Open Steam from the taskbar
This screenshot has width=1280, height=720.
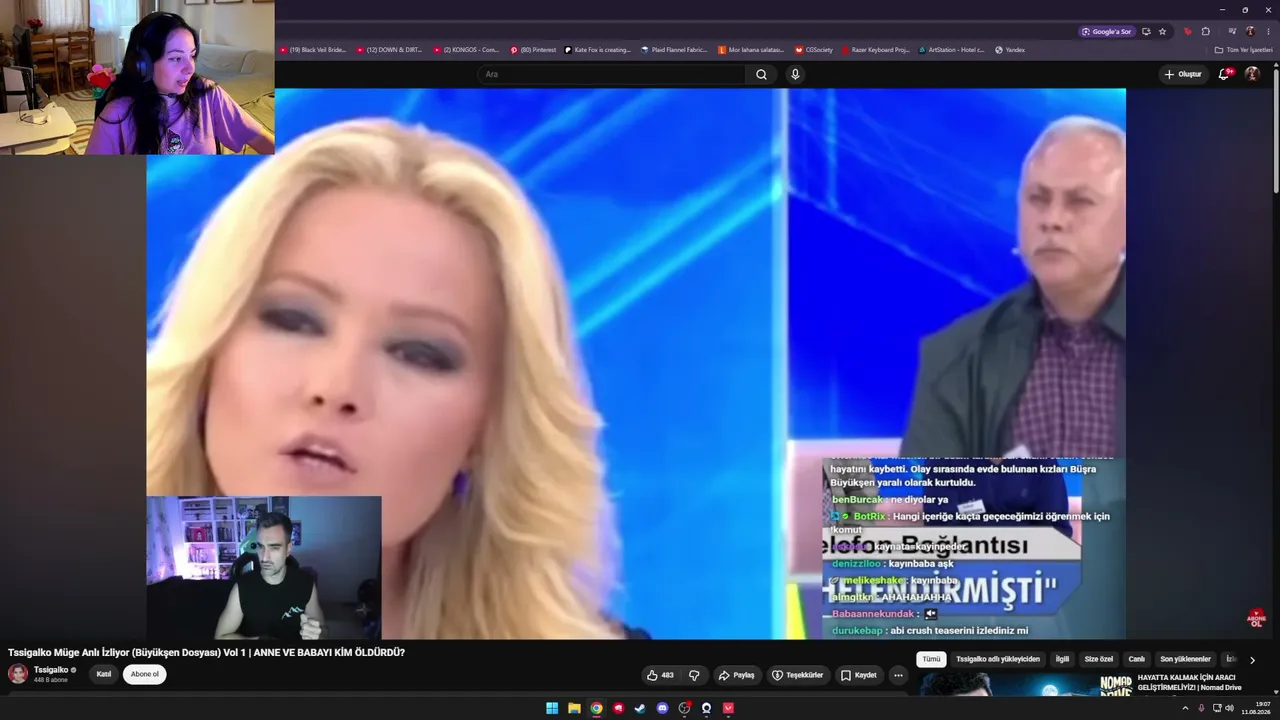click(x=640, y=708)
